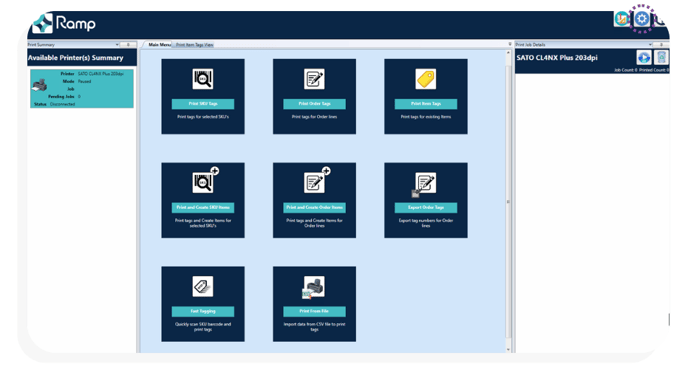Select the SATO printer summary card
Viewport: 688px width, 378px height.
(x=82, y=88)
